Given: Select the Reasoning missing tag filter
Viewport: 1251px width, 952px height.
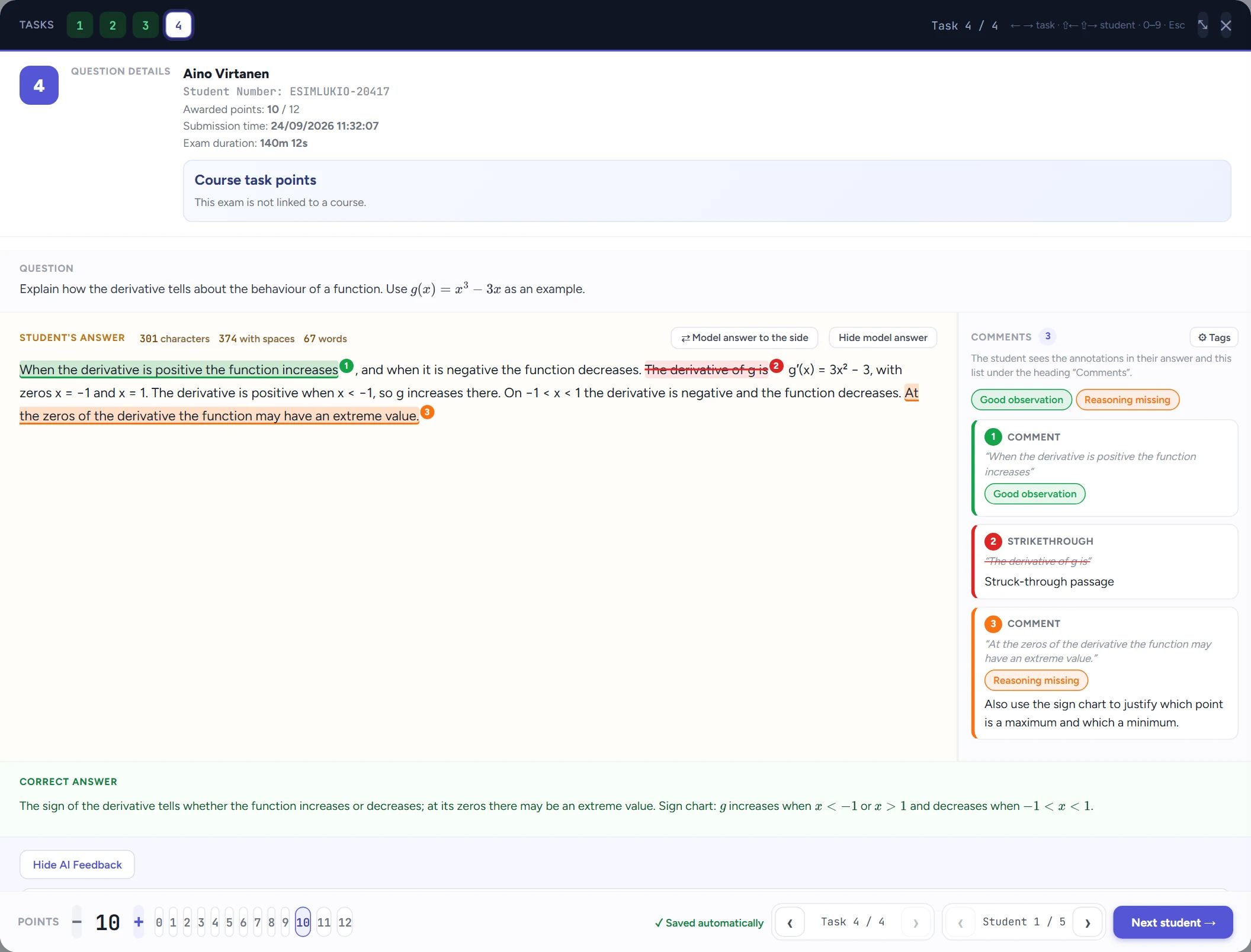Looking at the screenshot, I should 1127,400.
